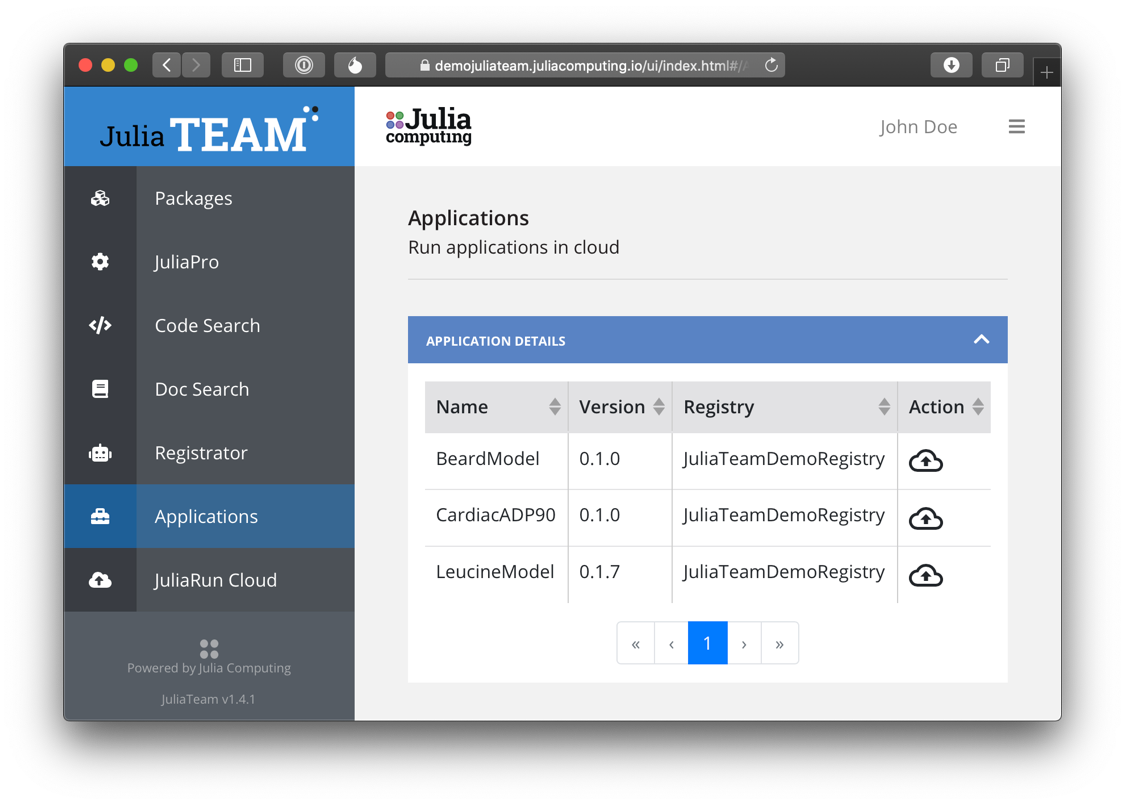This screenshot has height=805, width=1125.
Task: Open Packages in the sidebar menu
Action: point(209,198)
